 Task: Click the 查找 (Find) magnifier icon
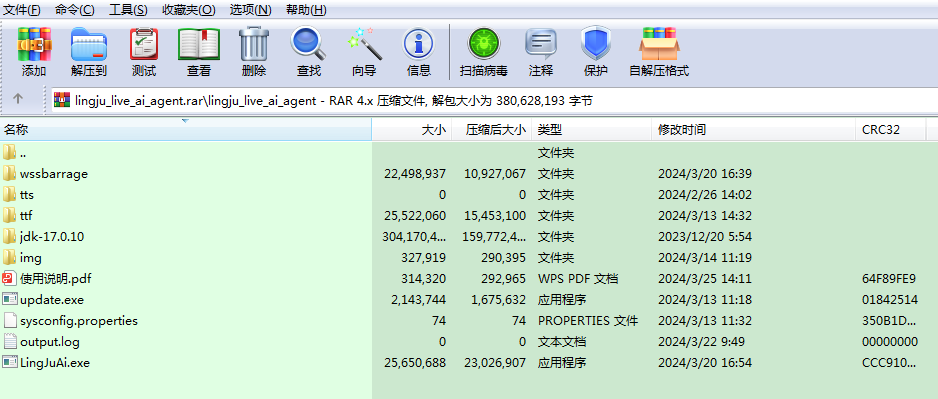(309, 44)
